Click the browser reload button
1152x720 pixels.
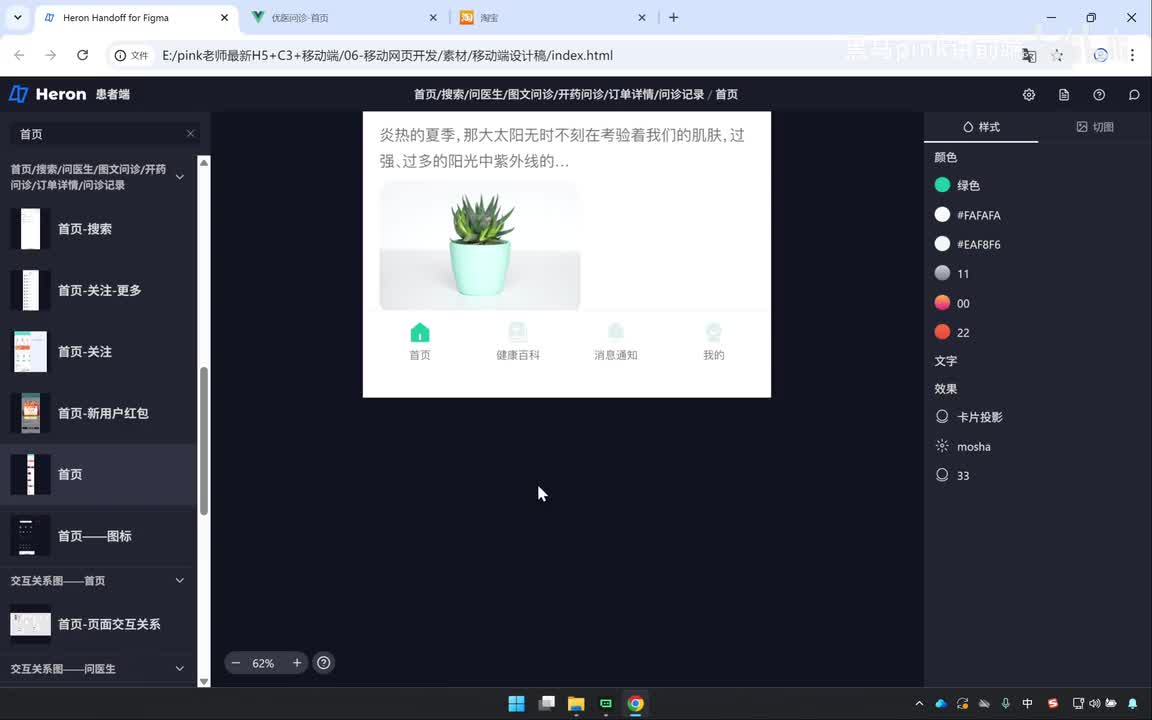pyautogui.click(x=82, y=55)
